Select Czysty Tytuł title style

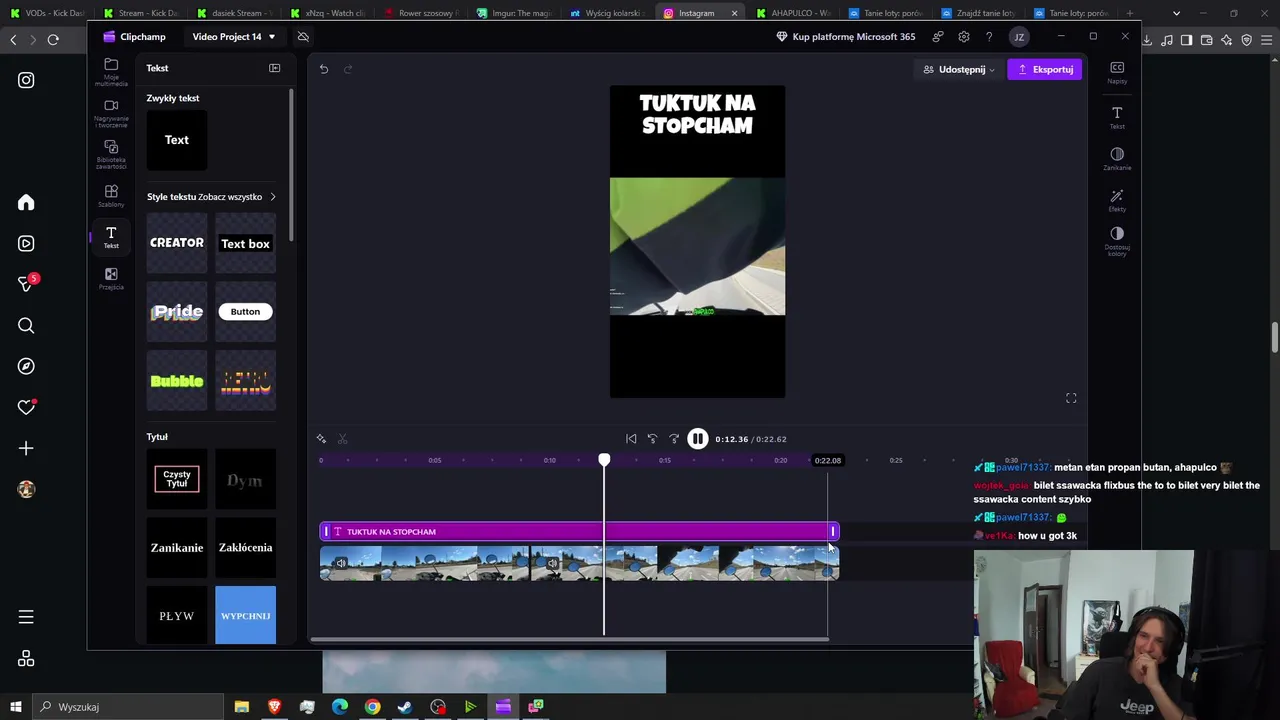tap(177, 479)
